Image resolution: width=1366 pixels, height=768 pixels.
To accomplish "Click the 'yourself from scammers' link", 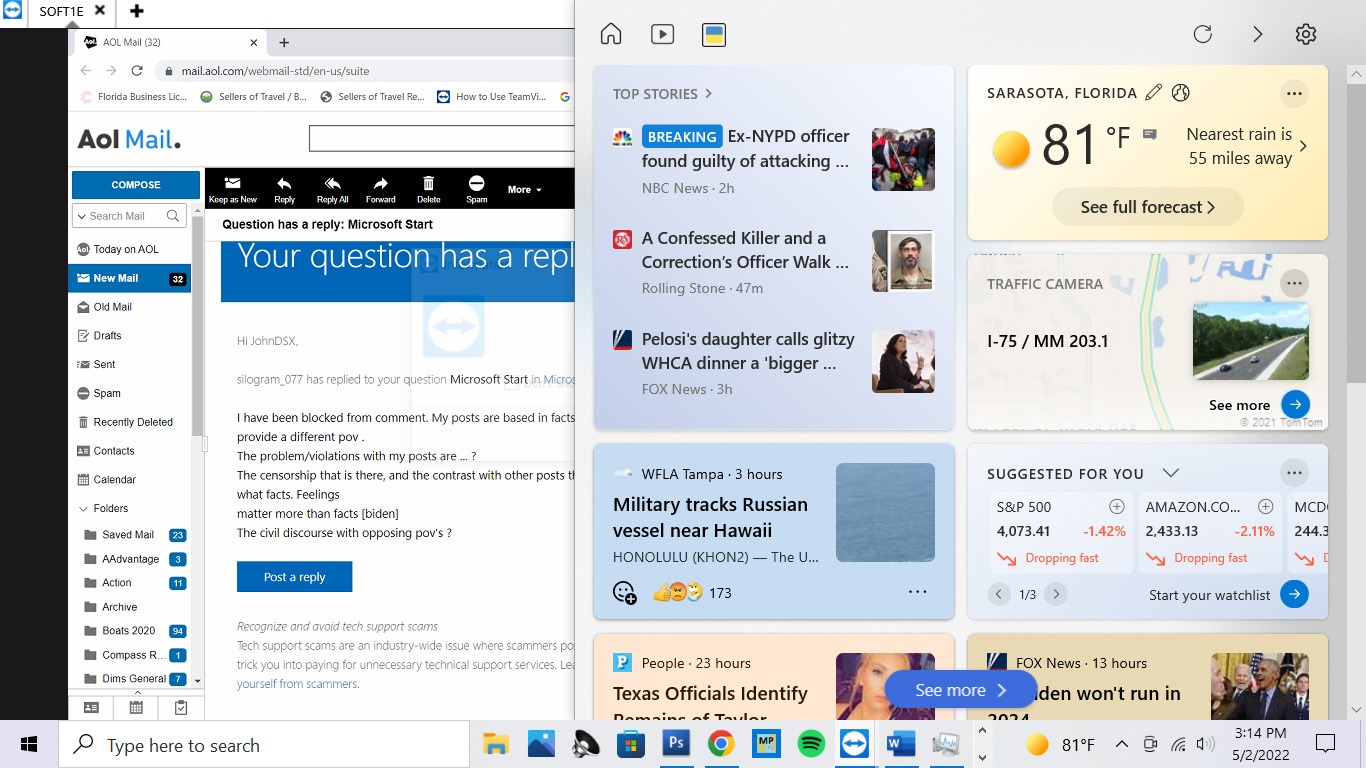I will [x=297, y=684].
